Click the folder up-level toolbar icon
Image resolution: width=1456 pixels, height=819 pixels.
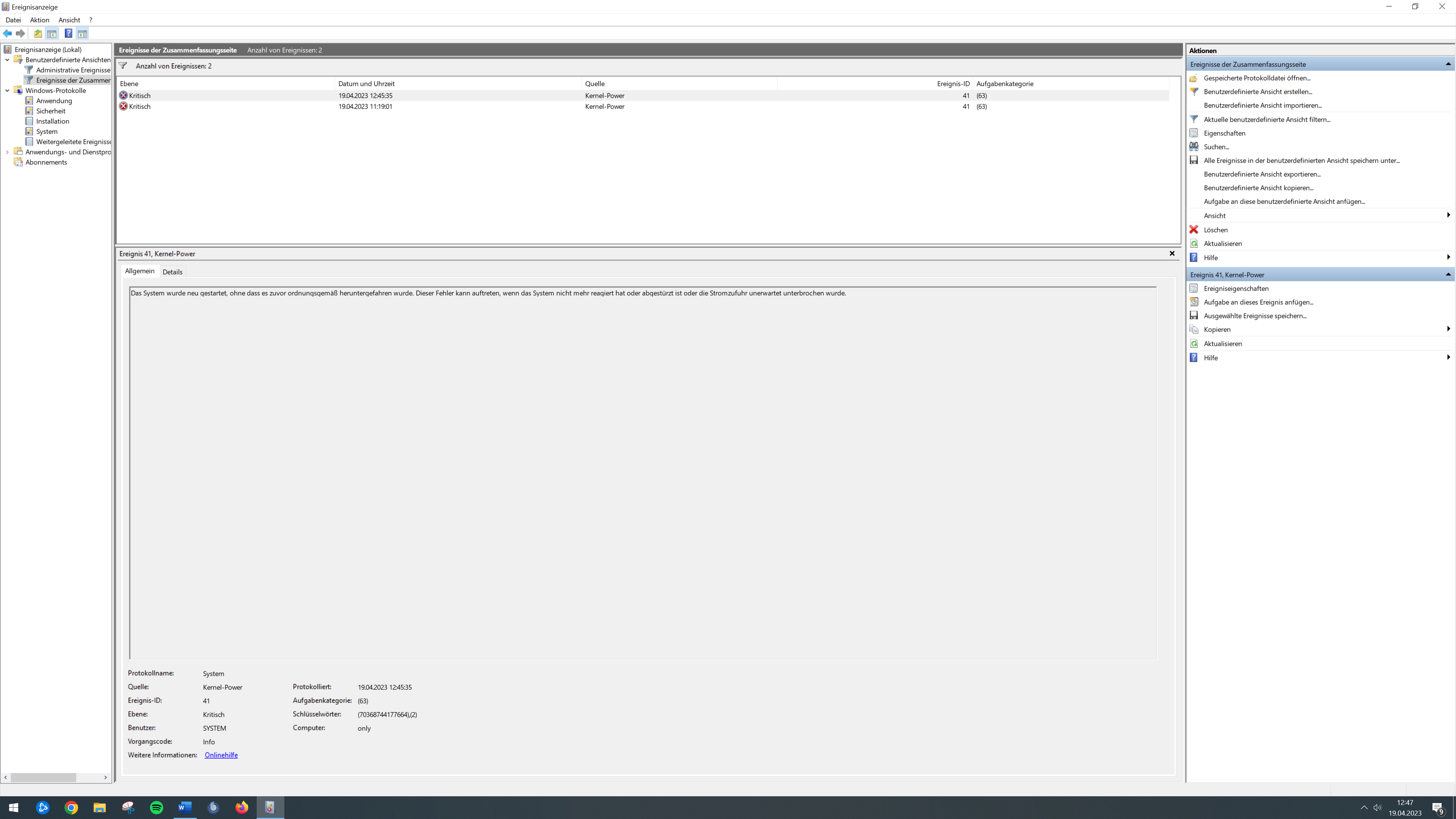[38, 33]
